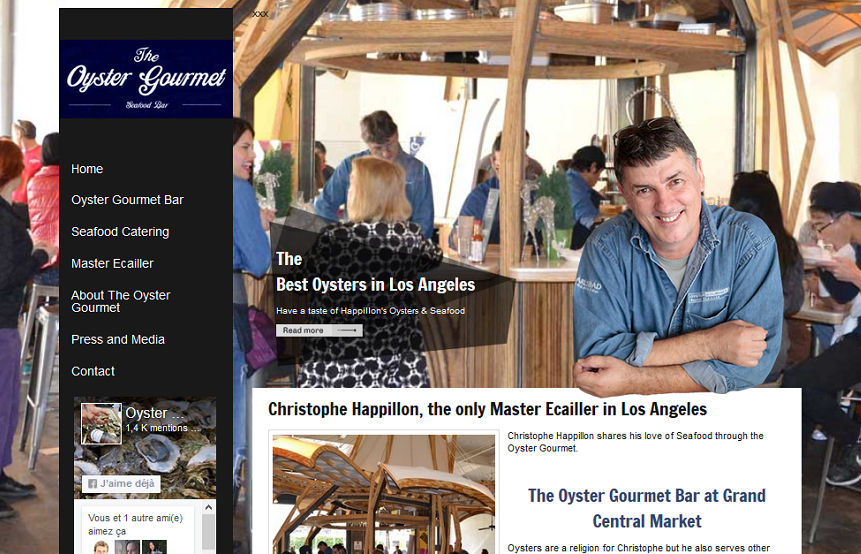Visit Press and Media page
The image size is (861, 554).
pos(118,340)
